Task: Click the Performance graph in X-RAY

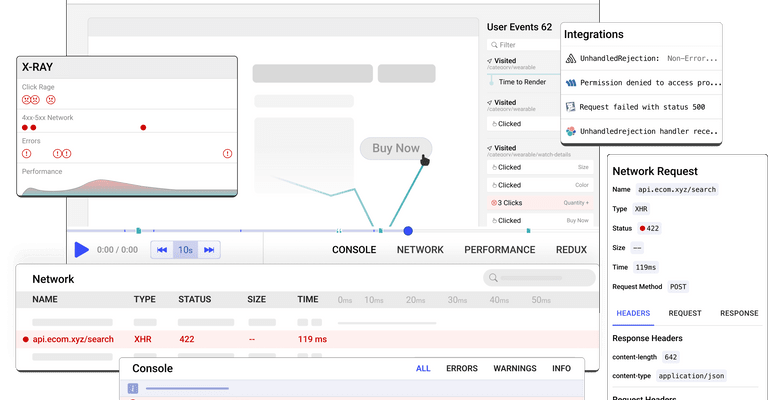Action: tap(127, 187)
